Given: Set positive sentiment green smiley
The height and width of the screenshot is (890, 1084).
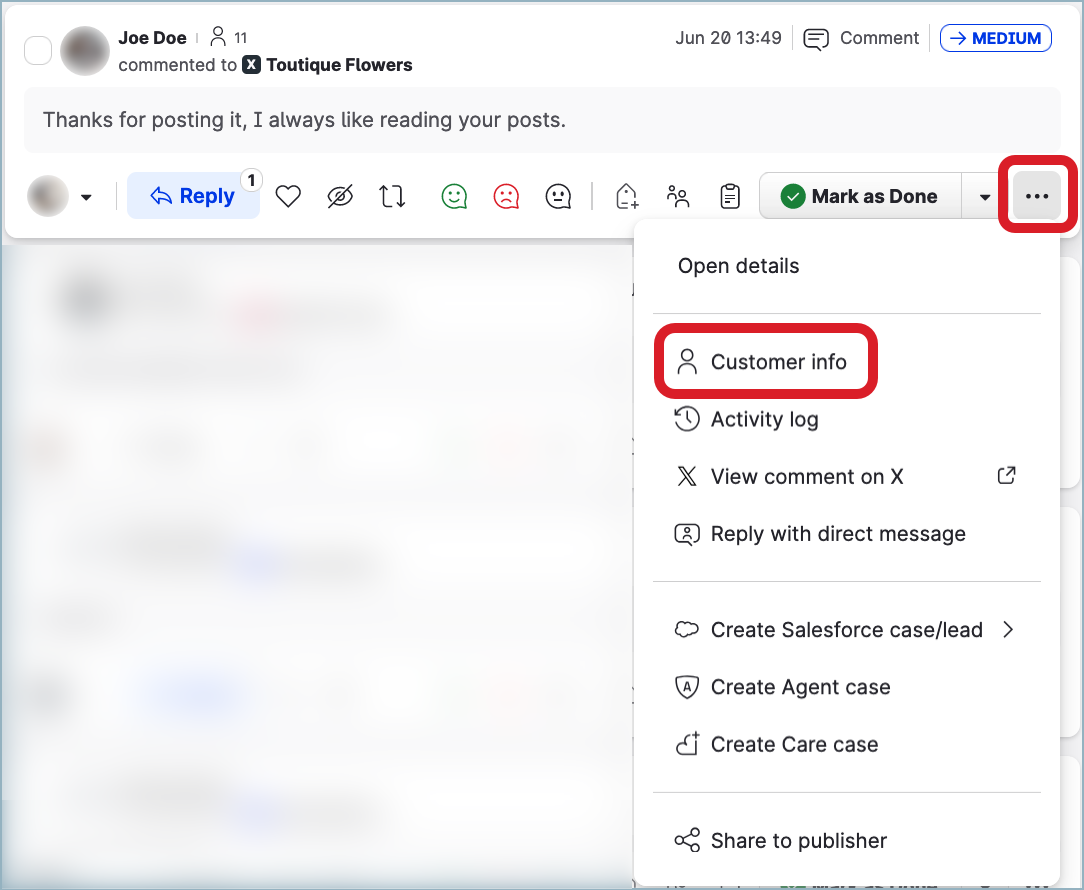Looking at the screenshot, I should (455, 197).
